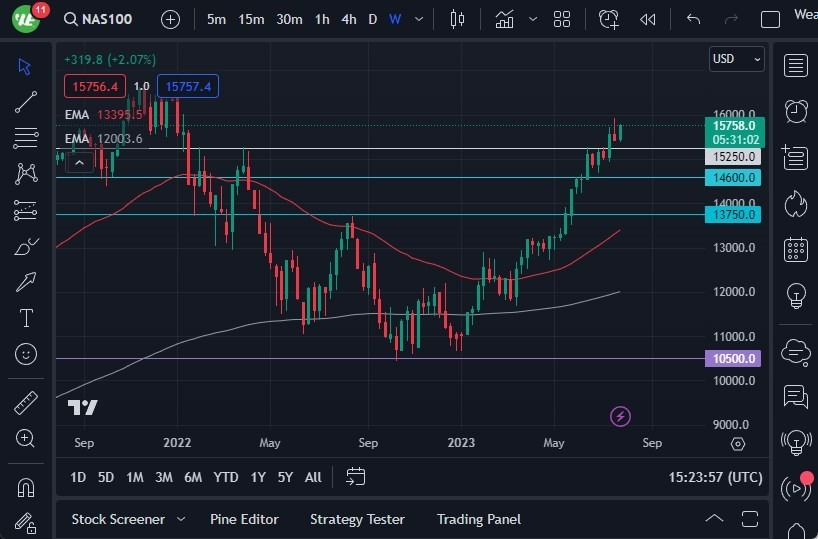Open the Stock Screener dropdown arrow
The height and width of the screenshot is (539, 818).
pos(181,519)
